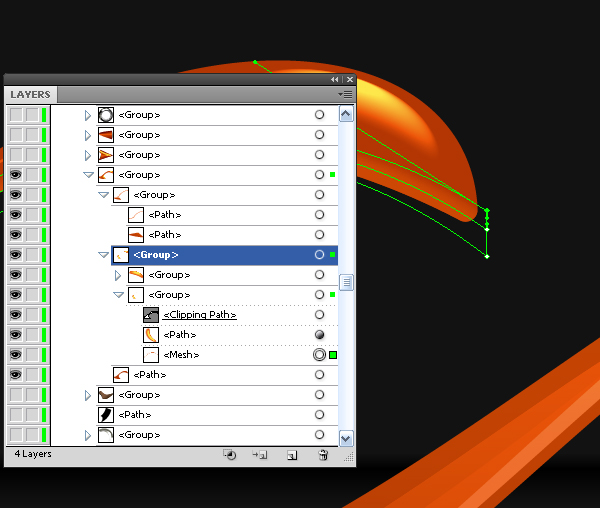This screenshot has width=600, height=508.
Task: Click the Mesh row target circle
Action: pyautogui.click(x=319, y=355)
